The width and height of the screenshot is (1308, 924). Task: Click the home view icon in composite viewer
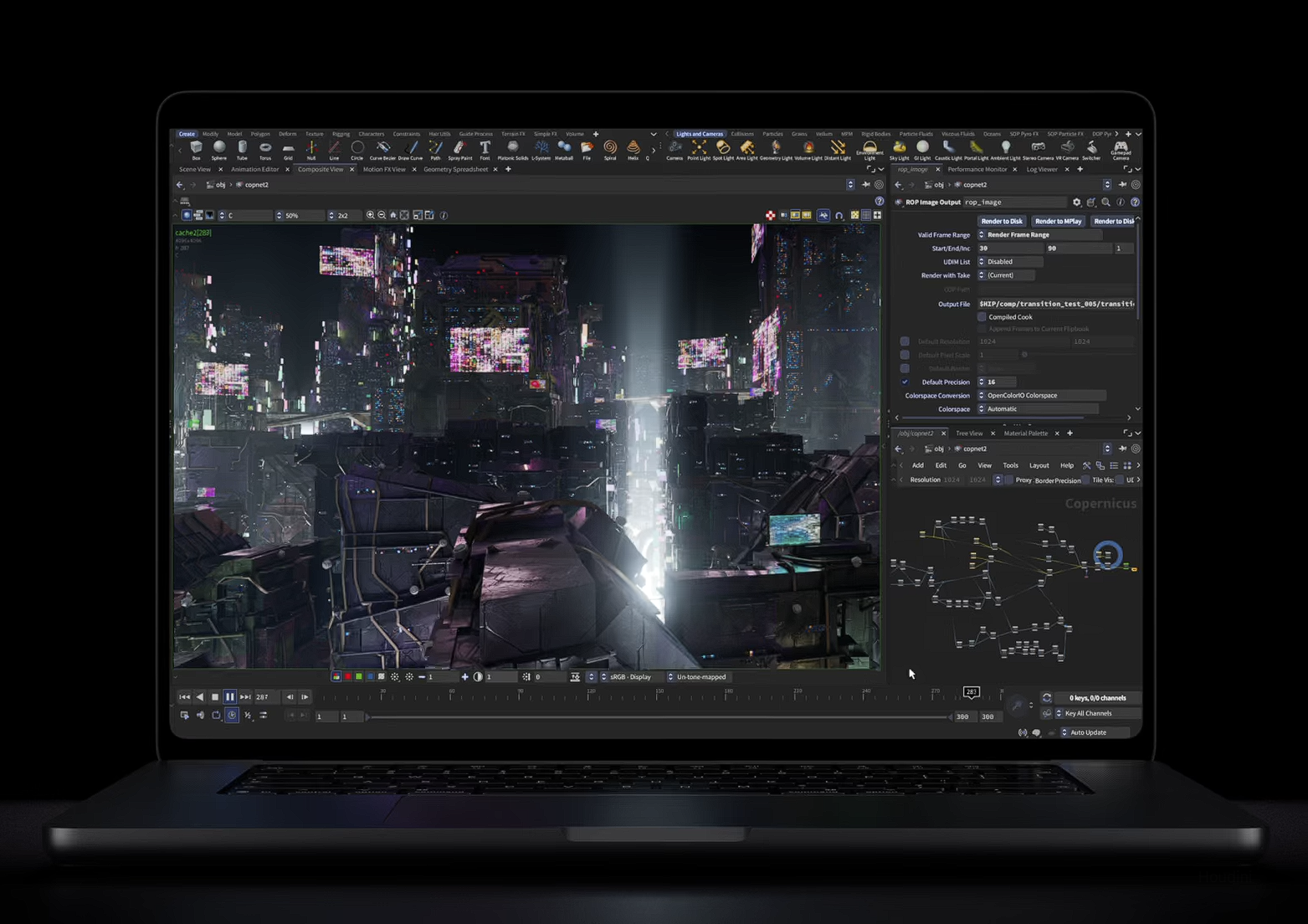393,215
